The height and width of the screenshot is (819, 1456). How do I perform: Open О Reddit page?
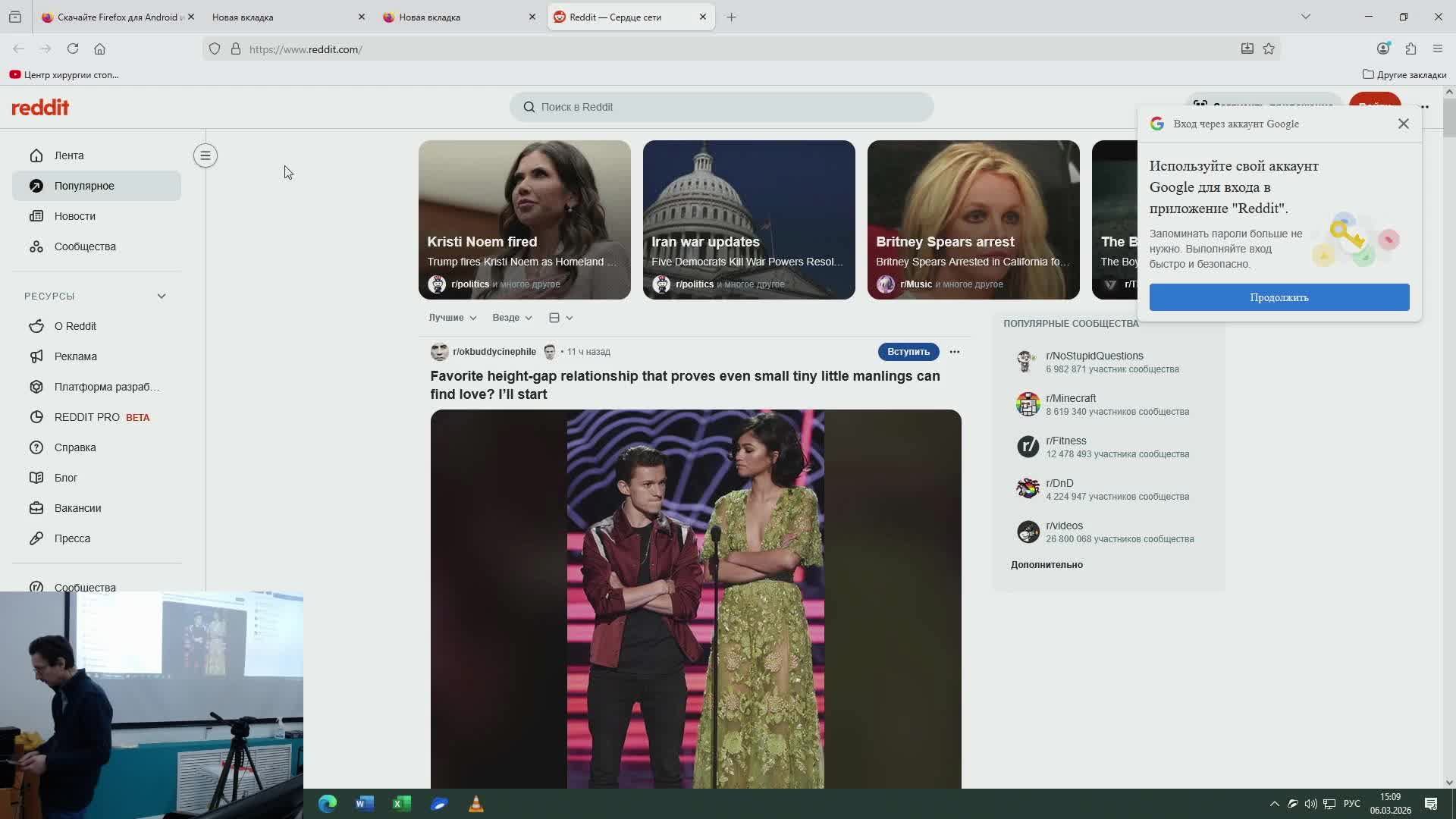click(x=96, y=326)
